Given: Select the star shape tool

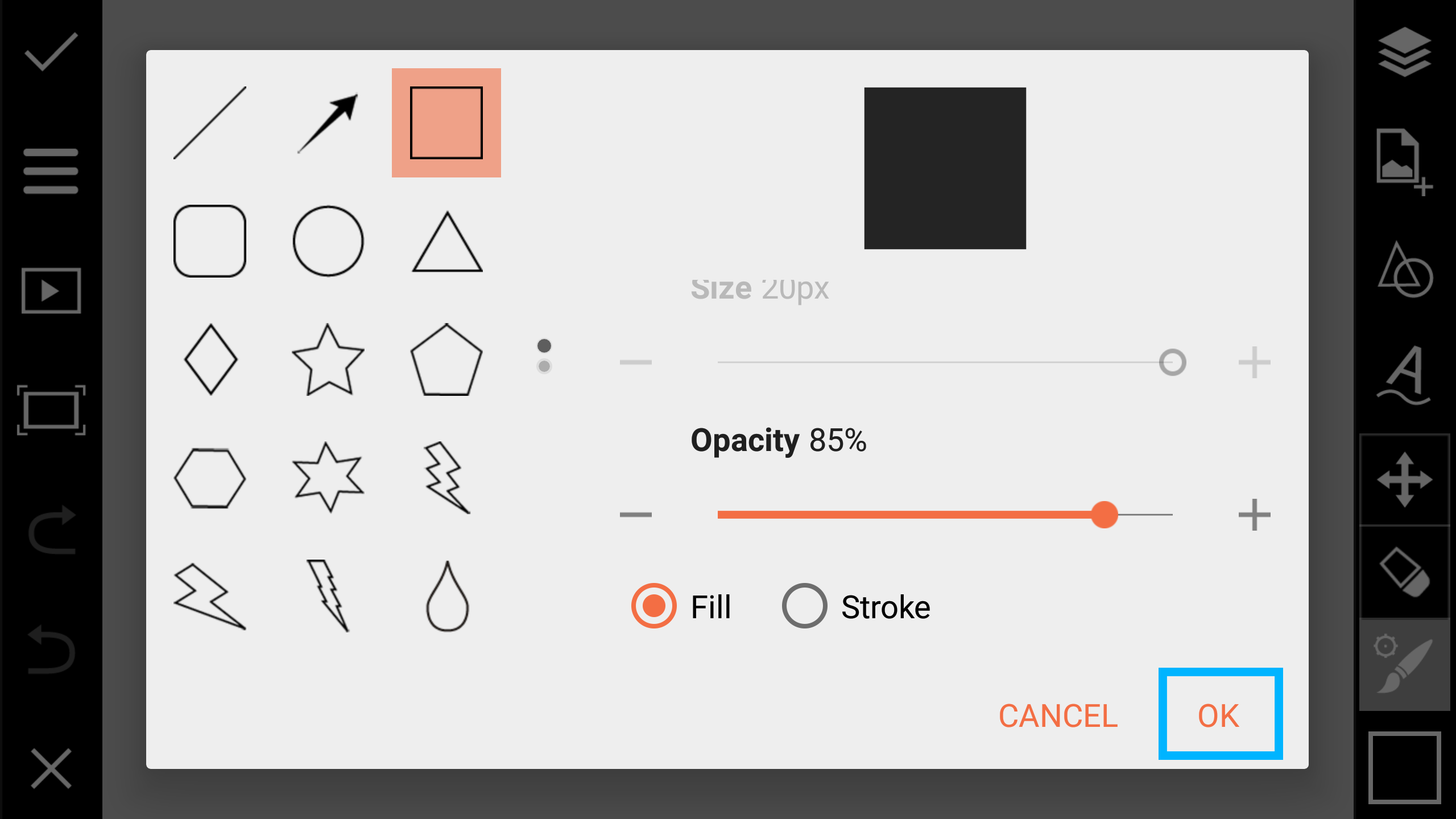Looking at the screenshot, I should 328,359.
